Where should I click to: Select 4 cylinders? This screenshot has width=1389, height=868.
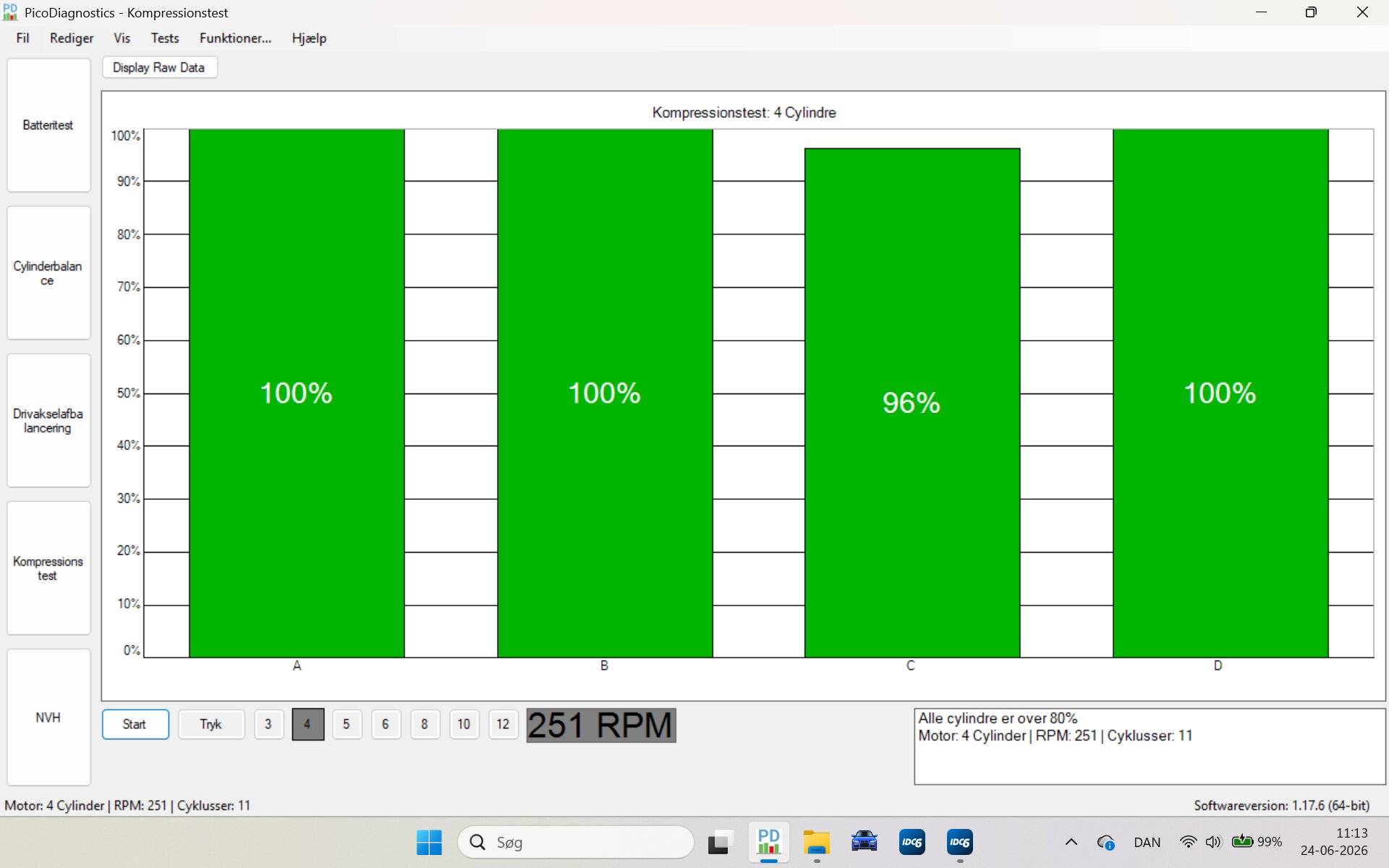point(307,724)
